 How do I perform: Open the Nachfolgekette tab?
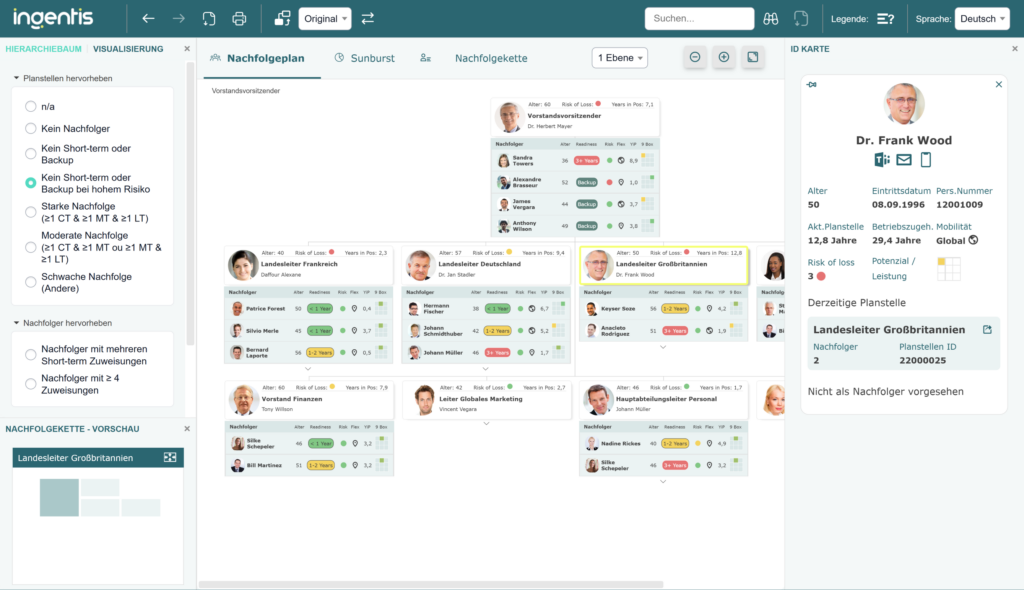coord(491,58)
